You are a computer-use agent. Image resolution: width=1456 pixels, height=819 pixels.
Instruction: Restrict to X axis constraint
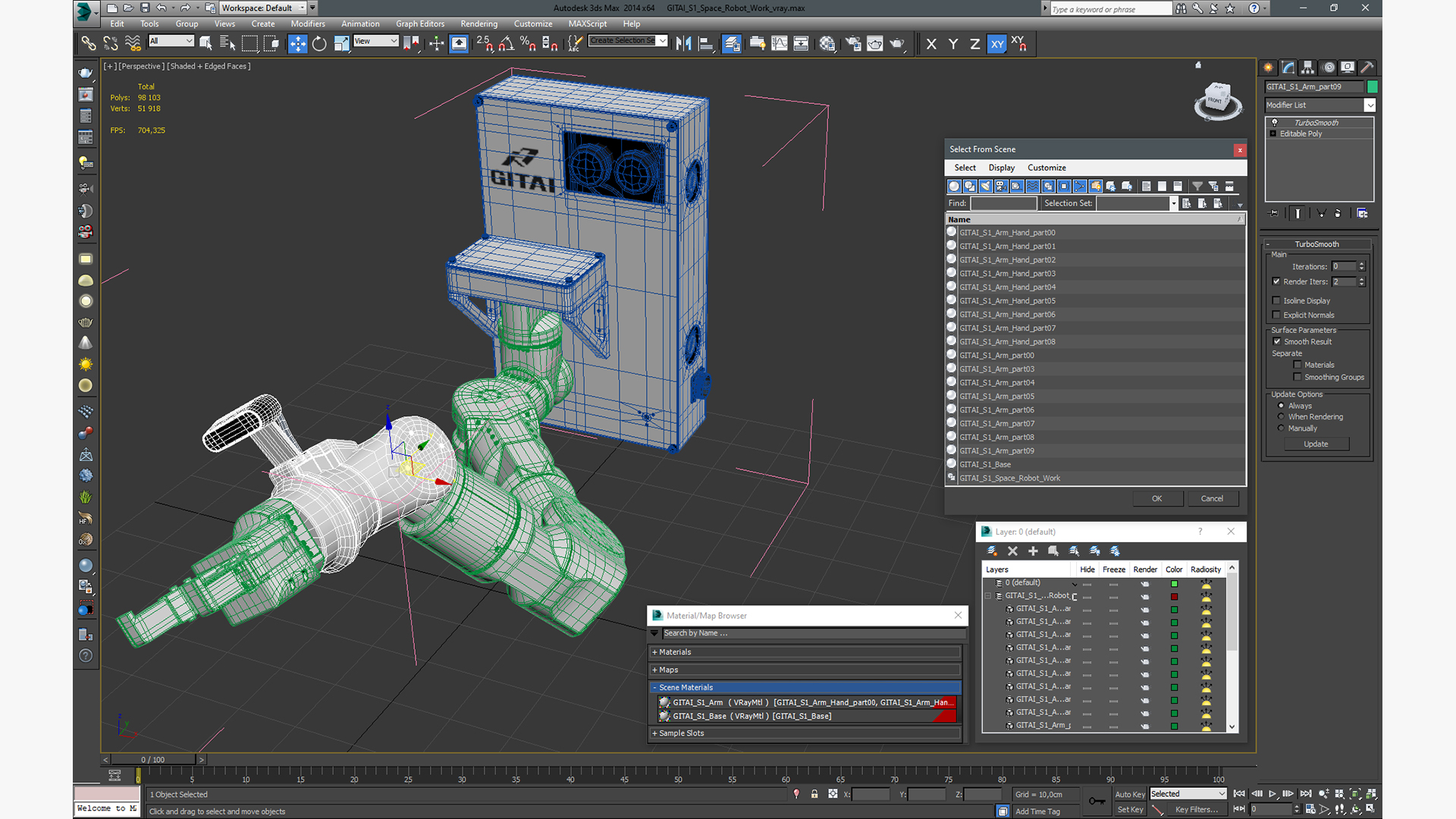(x=931, y=44)
